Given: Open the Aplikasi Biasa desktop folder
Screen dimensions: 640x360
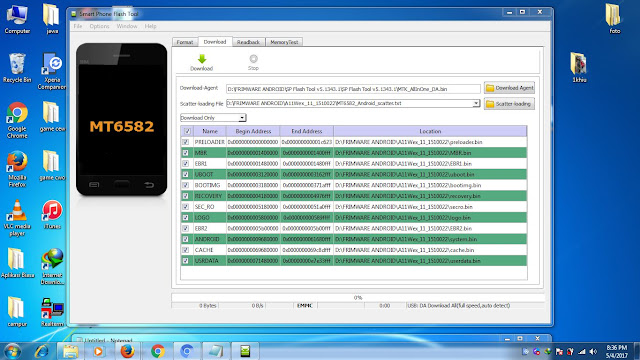Looking at the screenshot, I should [17, 263].
